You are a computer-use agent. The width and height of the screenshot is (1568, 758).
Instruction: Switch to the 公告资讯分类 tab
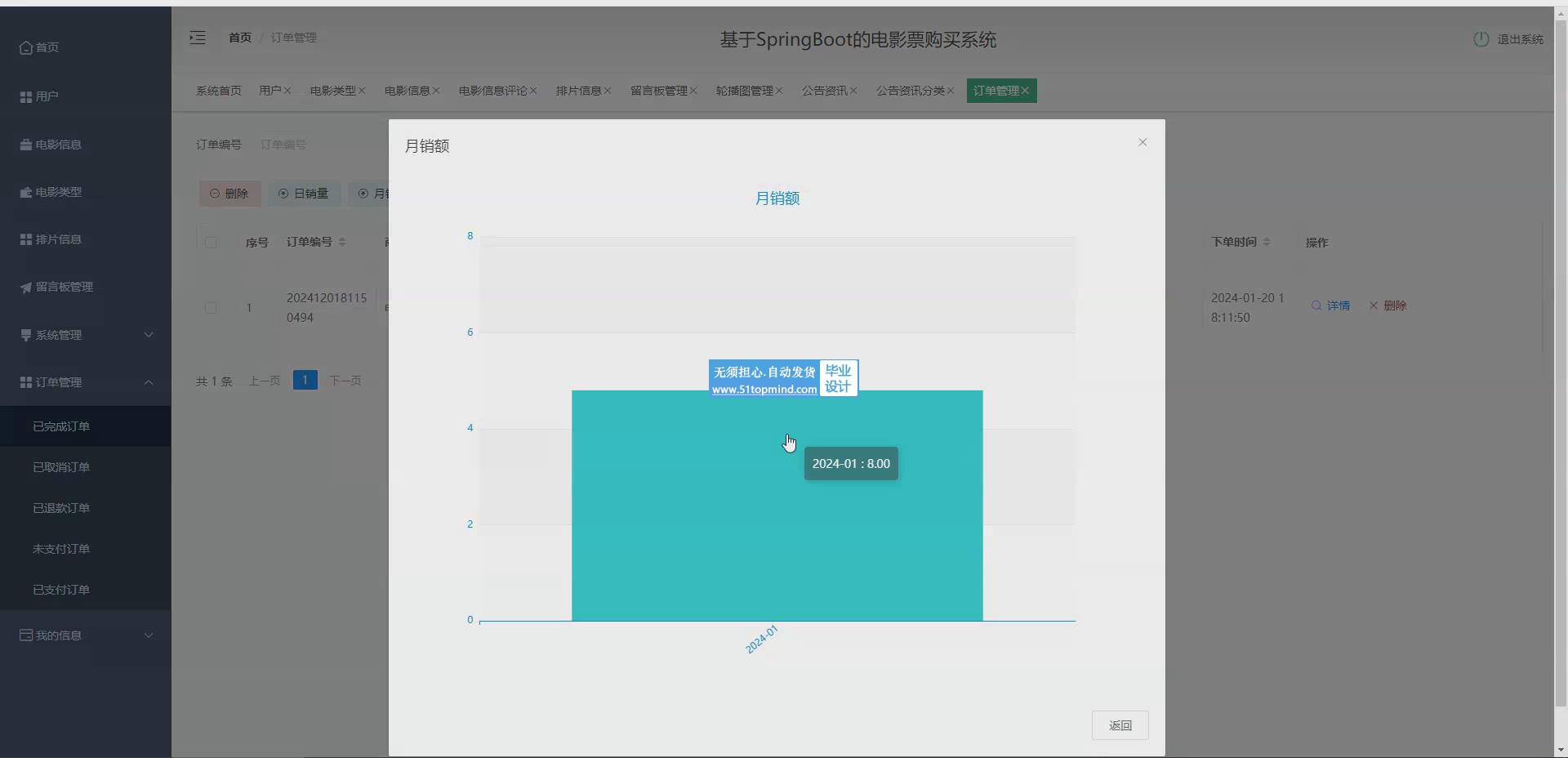[910, 91]
